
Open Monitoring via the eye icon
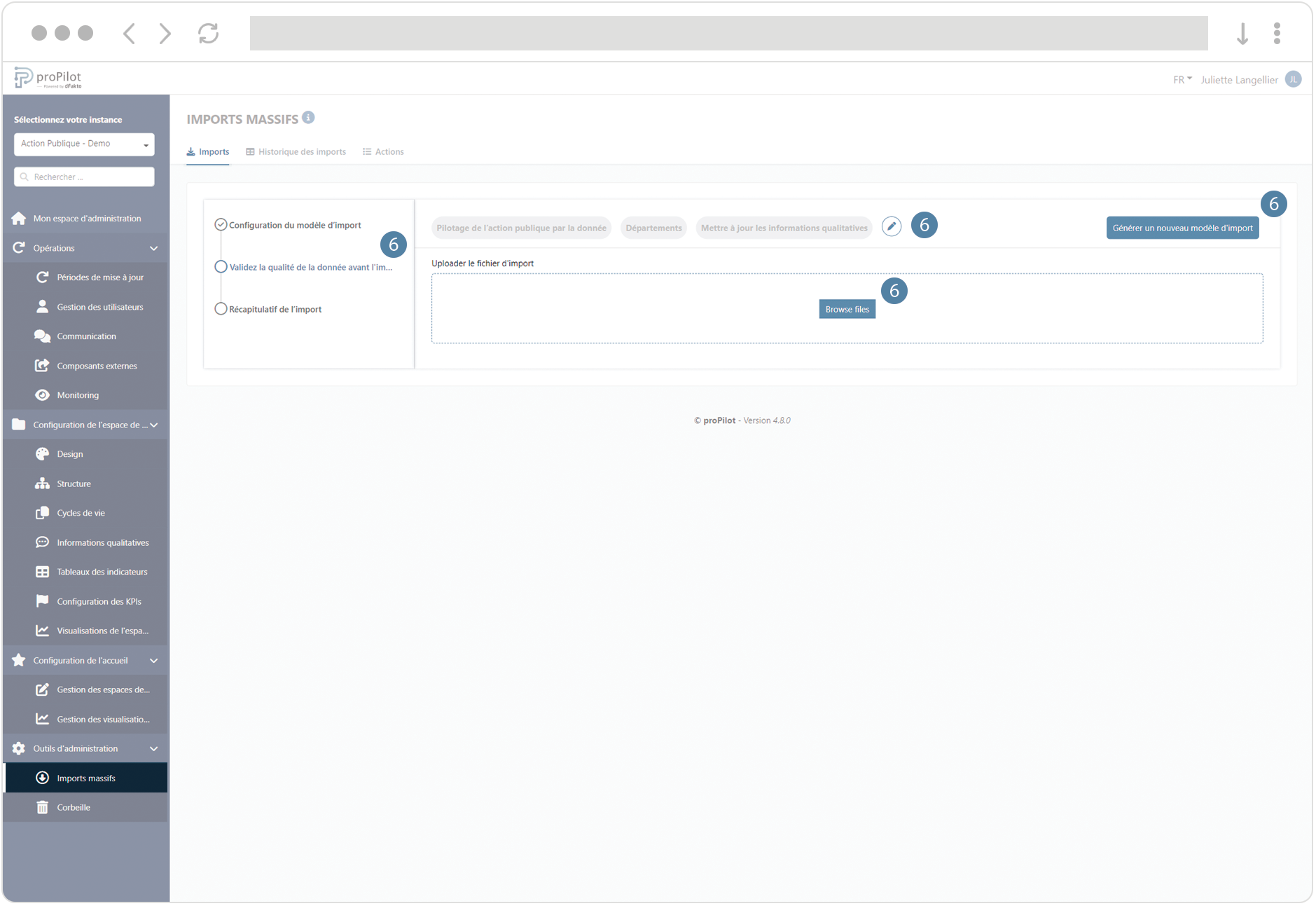click(x=43, y=395)
